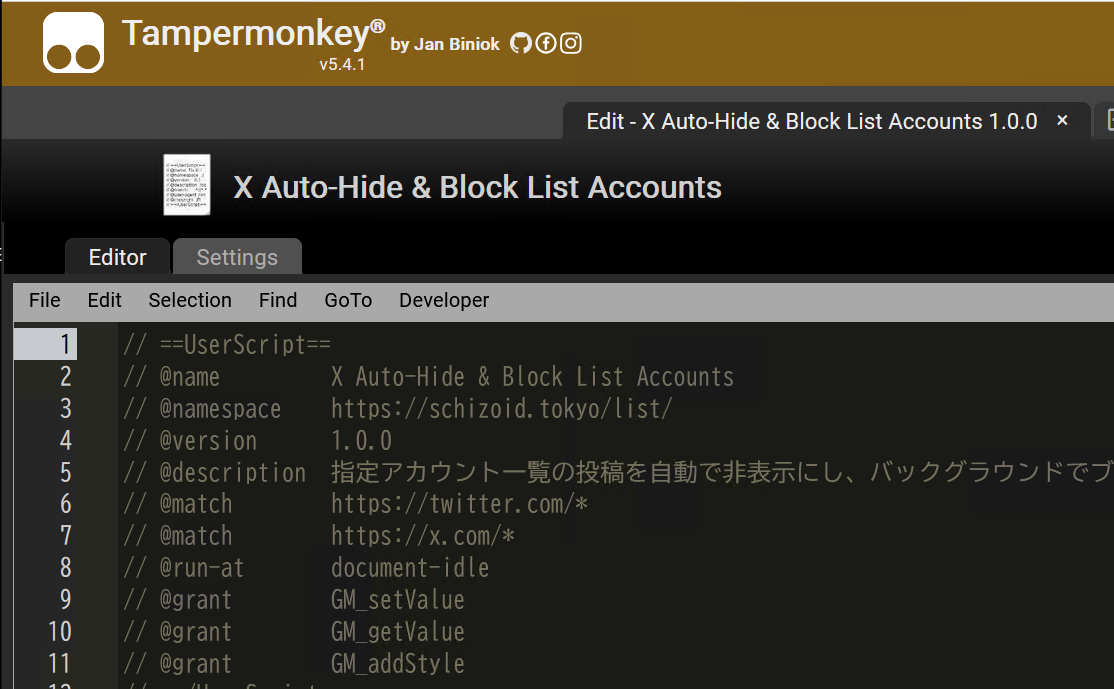
Task: Open the Edit menu
Action: [x=104, y=300]
